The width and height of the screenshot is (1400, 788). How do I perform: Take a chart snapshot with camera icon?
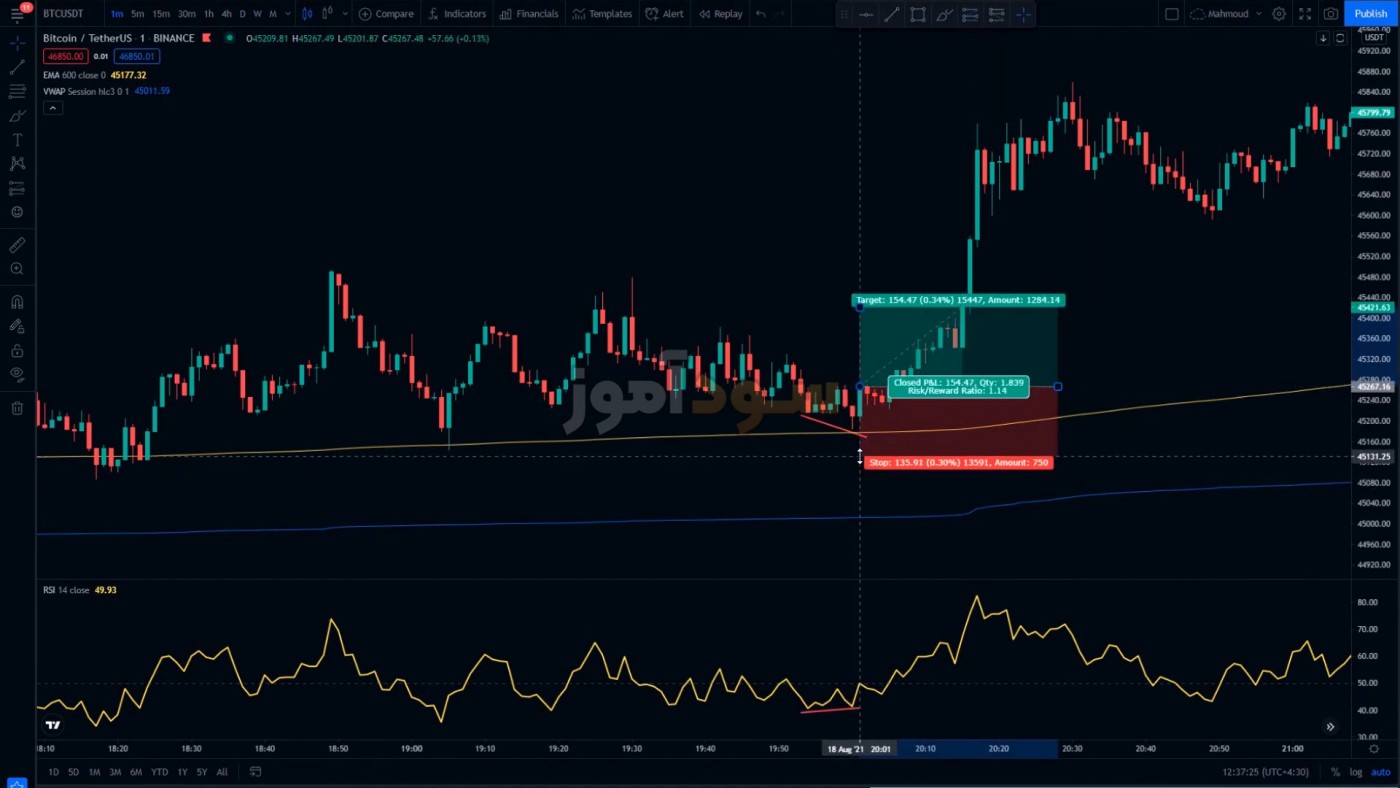click(1331, 14)
